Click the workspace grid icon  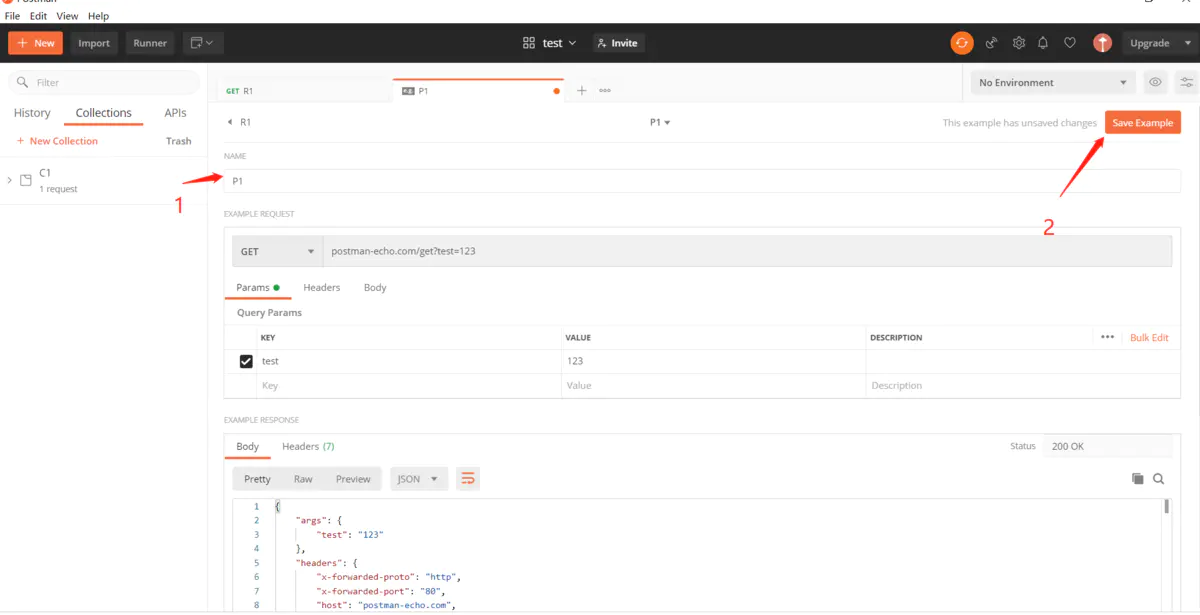tap(529, 43)
